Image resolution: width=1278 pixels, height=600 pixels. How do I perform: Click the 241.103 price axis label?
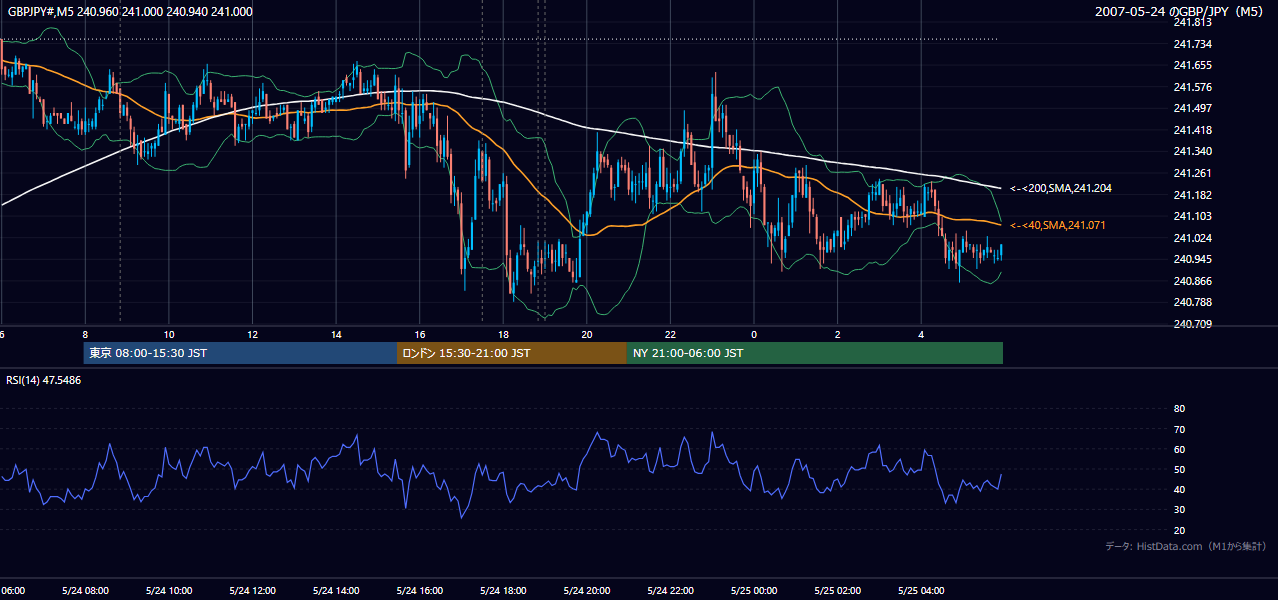(x=1192, y=216)
